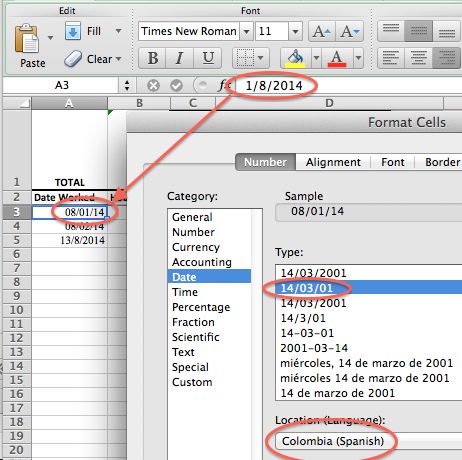Viewport: 462px width, 460px height.
Task: Switch to the Alignment tab
Action: click(x=333, y=162)
